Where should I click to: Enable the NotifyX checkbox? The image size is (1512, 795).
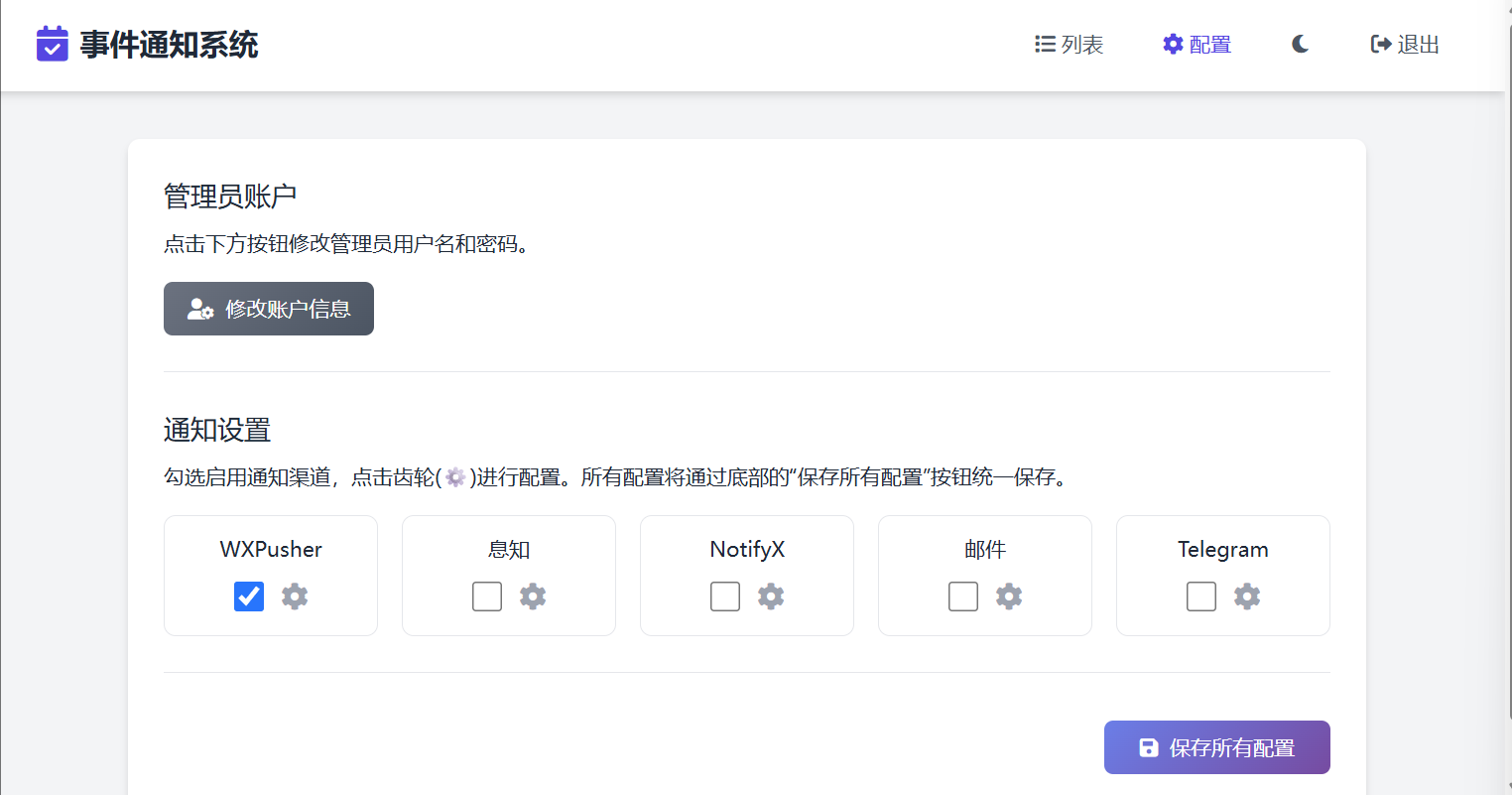click(x=725, y=596)
